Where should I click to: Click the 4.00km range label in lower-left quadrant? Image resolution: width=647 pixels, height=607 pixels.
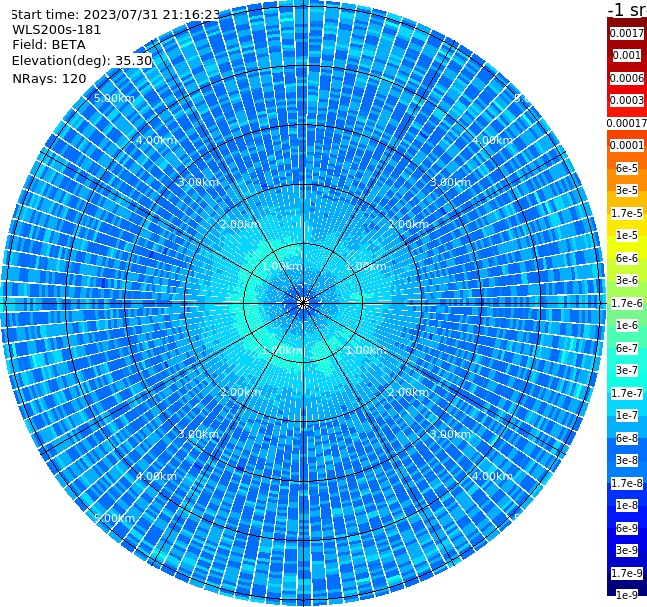pyautogui.click(x=156, y=476)
